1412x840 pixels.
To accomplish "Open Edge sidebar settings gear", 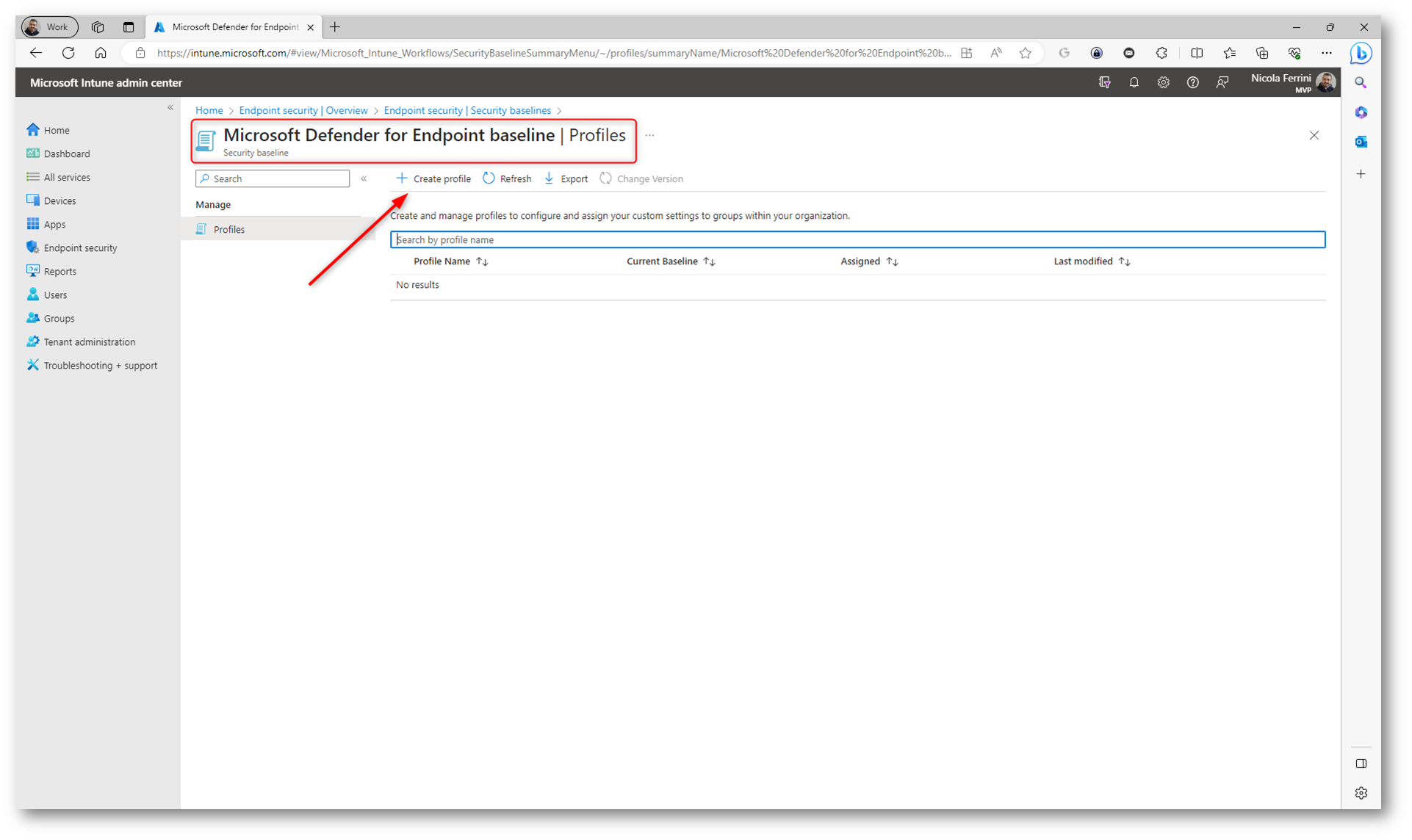I will point(1361,793).
